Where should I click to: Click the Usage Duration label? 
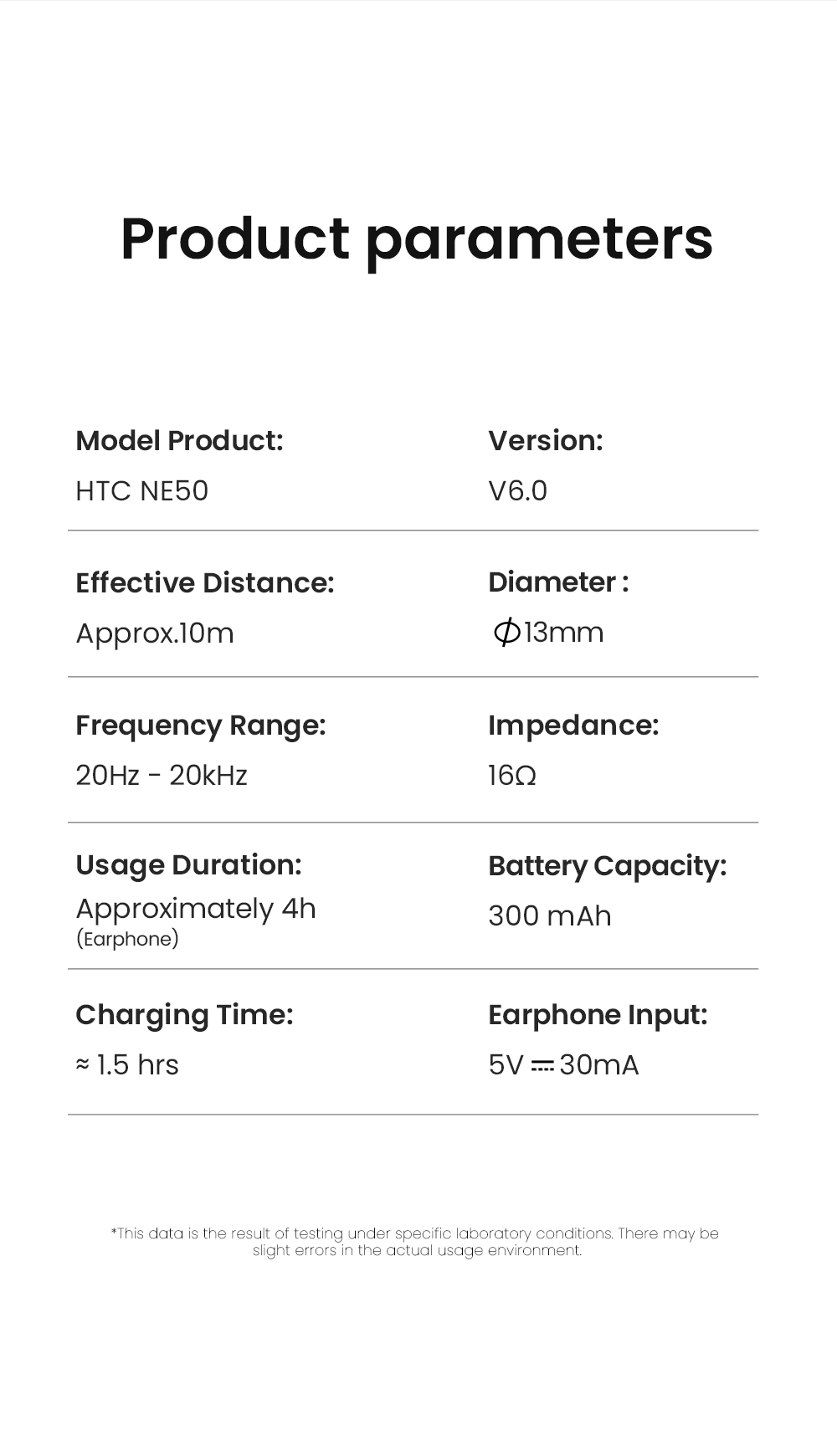click(188, 865)
